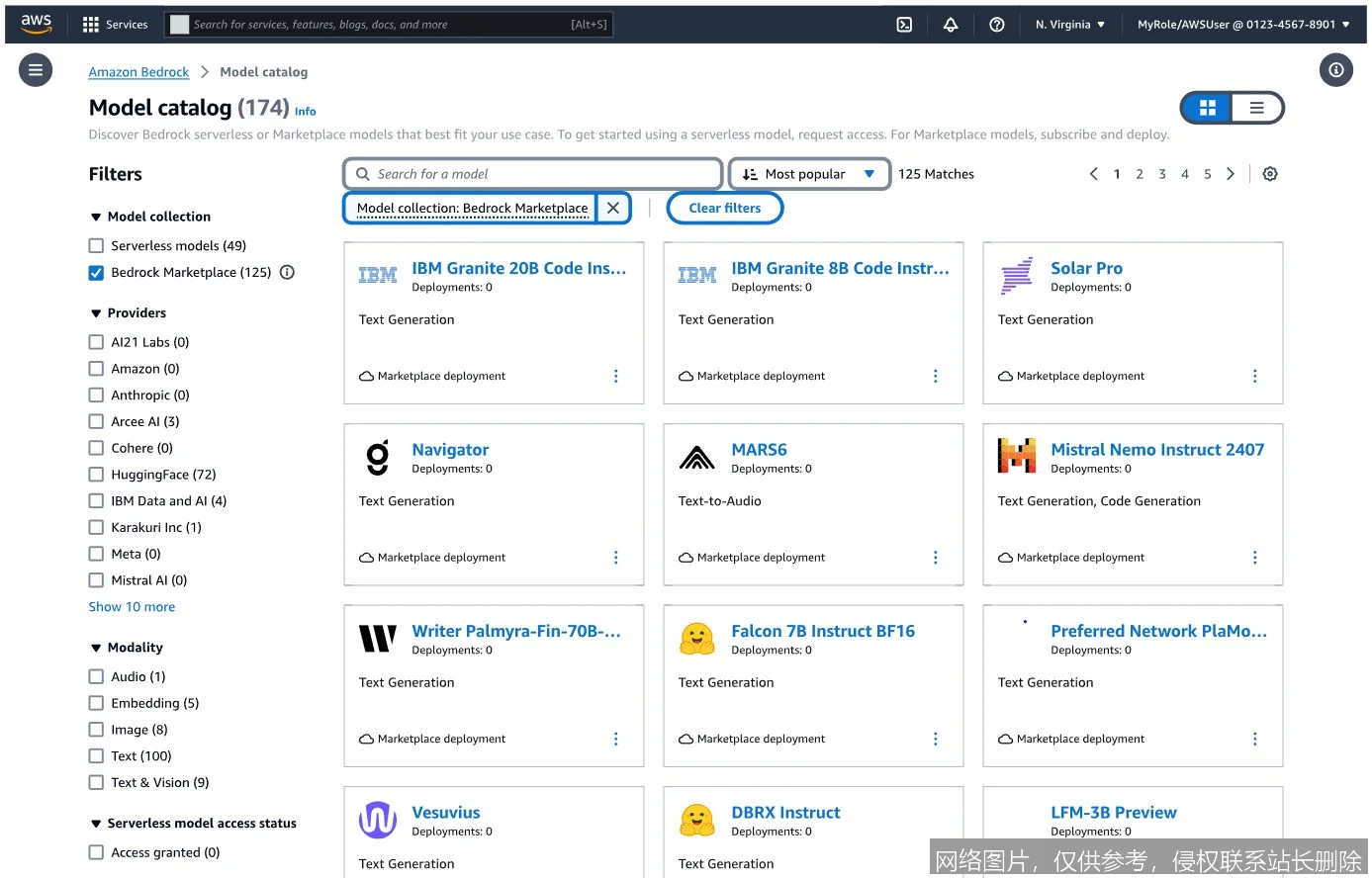Open the DBRX Instruct model link

click(x=785, y=813)
